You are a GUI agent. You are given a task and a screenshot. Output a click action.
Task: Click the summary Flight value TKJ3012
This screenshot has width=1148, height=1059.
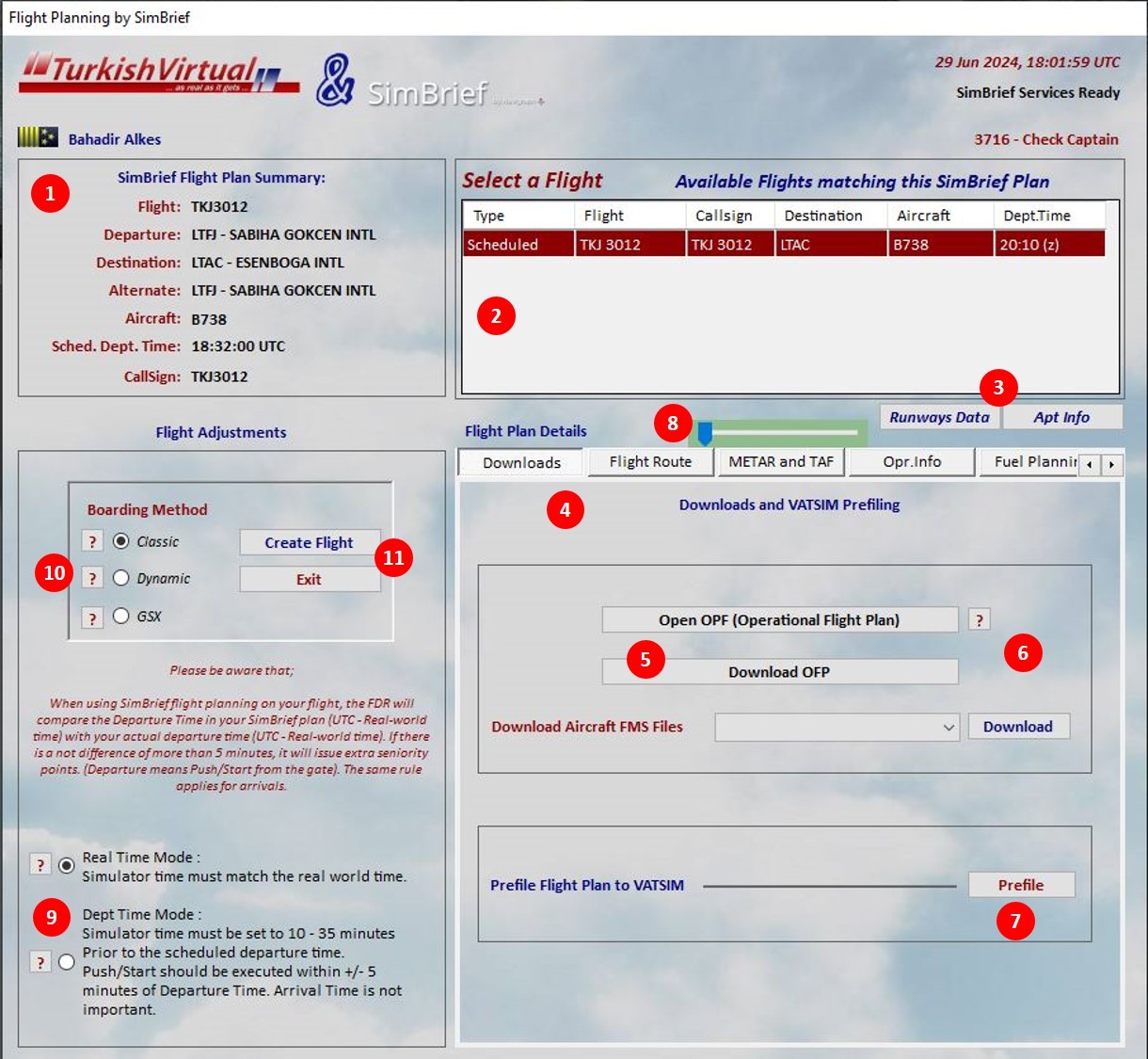tap(219, 207)
